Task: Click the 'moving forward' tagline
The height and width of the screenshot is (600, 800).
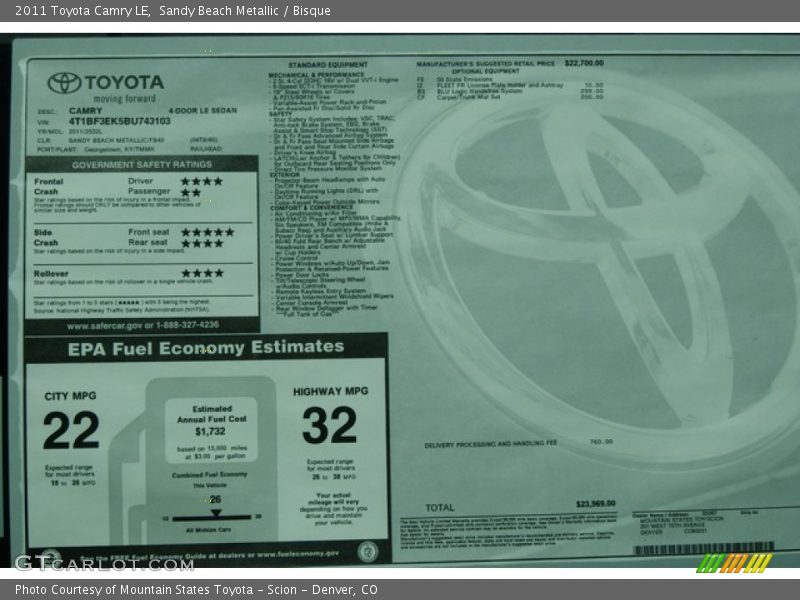Action: pyautogui.click(x=124, y=98)
